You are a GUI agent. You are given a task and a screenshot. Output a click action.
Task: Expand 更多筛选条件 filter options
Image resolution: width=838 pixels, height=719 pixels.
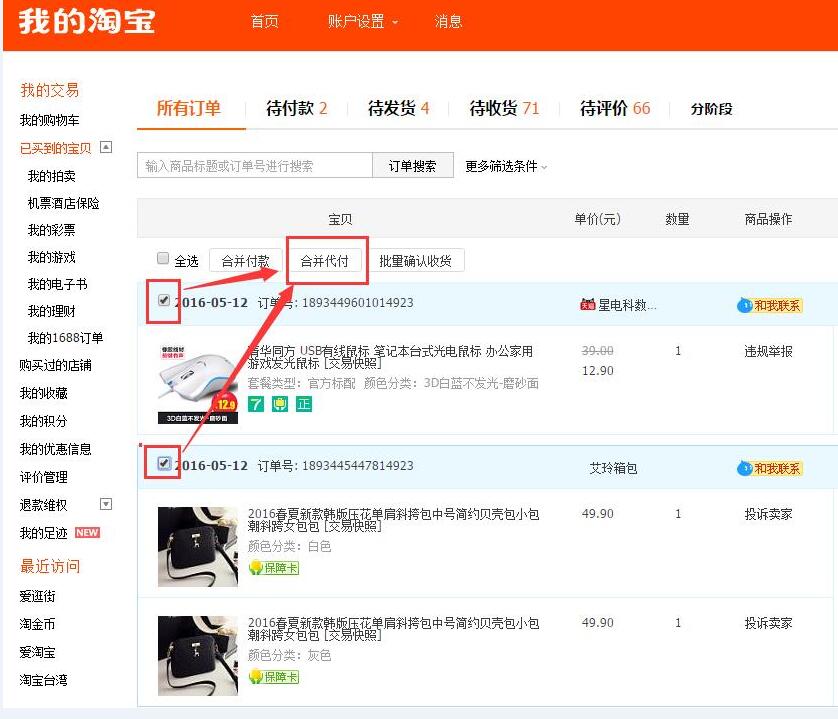coord(506,167)
